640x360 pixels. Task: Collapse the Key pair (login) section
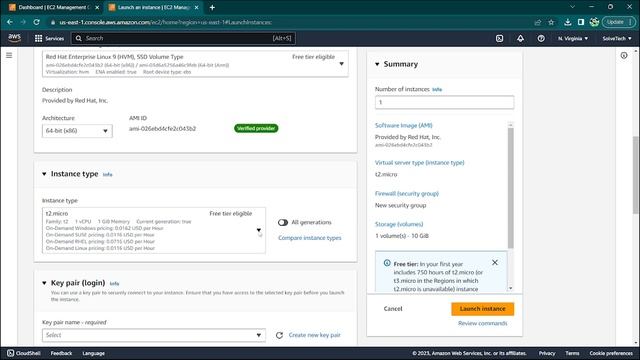[44, 283]
